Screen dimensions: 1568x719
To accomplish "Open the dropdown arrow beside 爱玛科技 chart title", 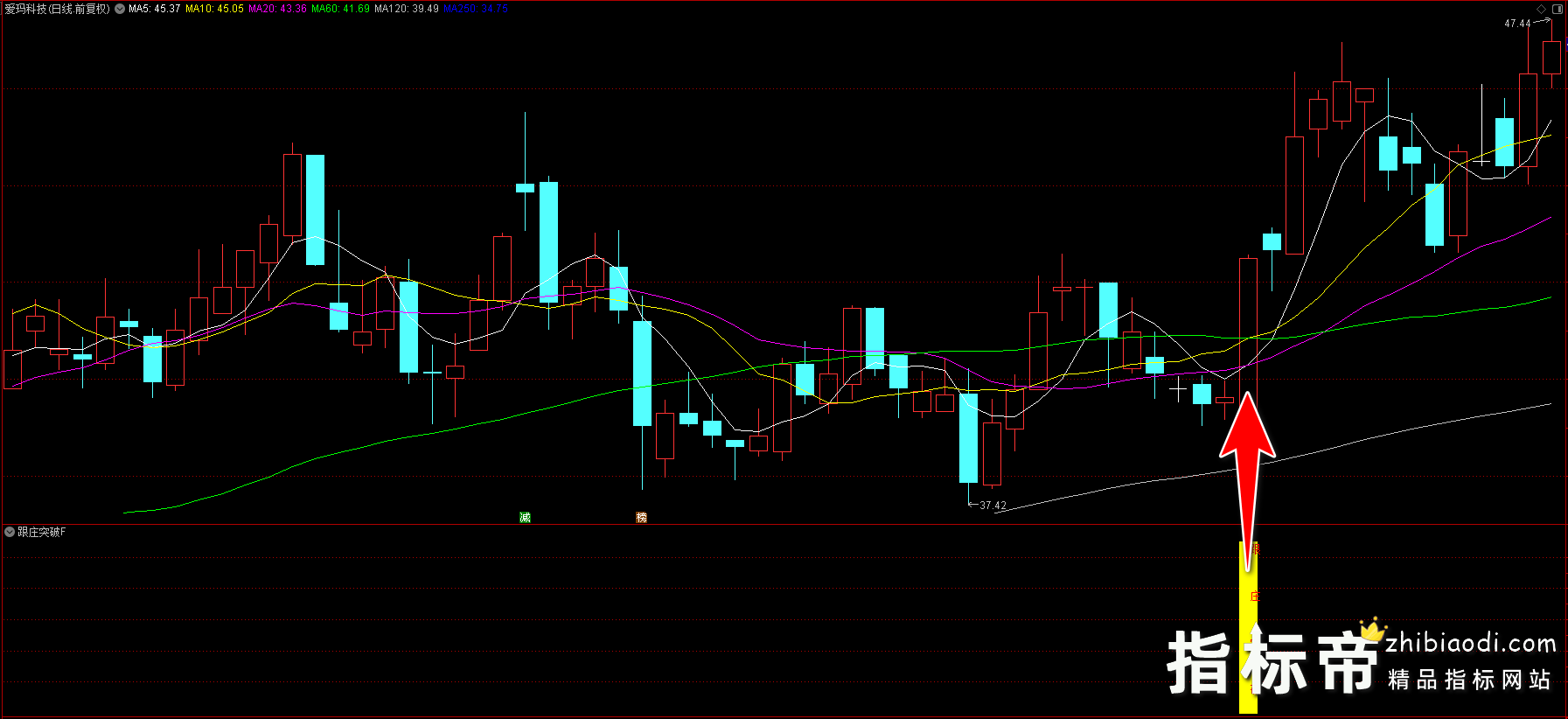I will [x=120, y=9].
